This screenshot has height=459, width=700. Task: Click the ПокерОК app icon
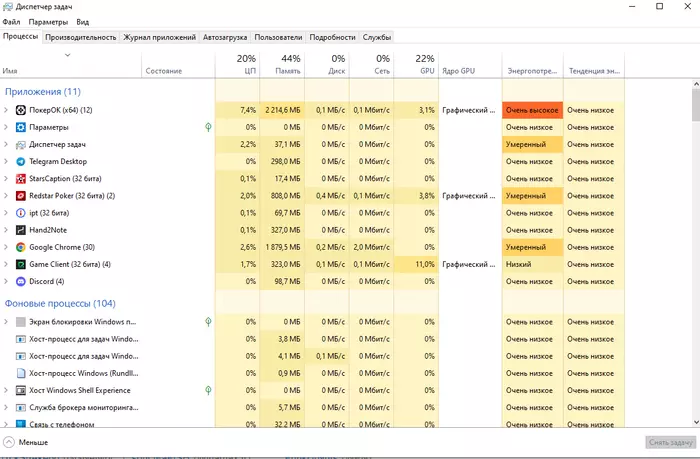click(x=21, y=110)
